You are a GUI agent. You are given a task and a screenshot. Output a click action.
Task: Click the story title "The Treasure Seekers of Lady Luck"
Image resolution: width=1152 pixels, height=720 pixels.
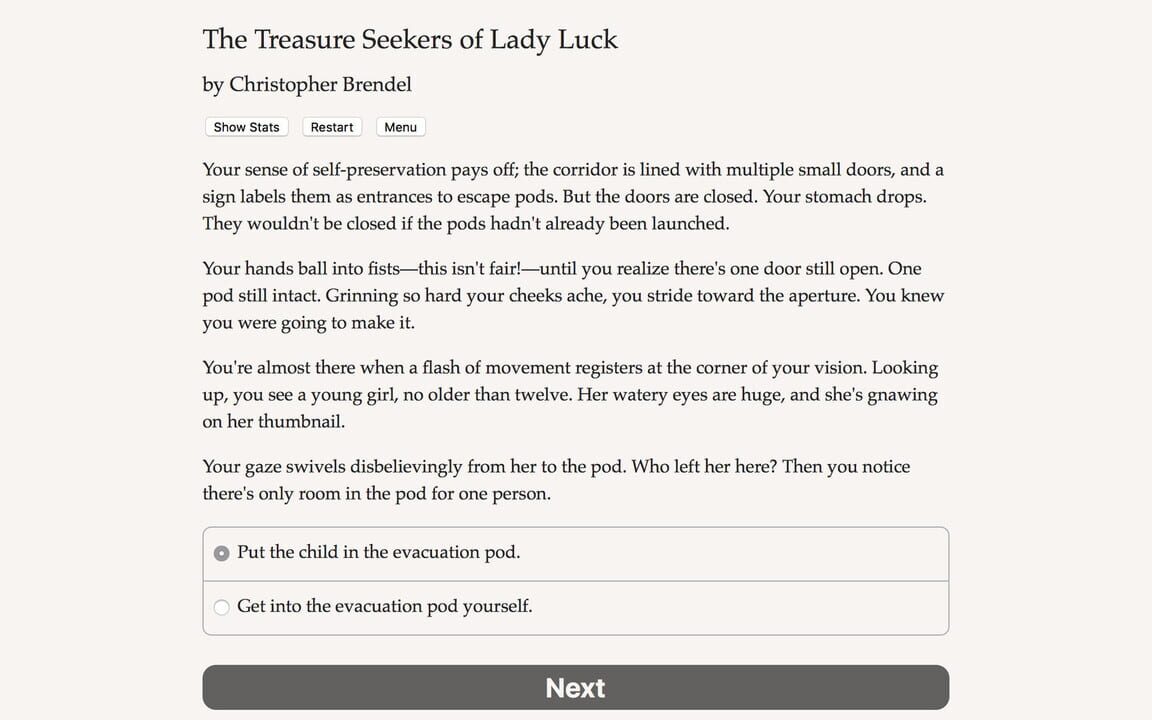pyautogui.click(x=410, y=40)
